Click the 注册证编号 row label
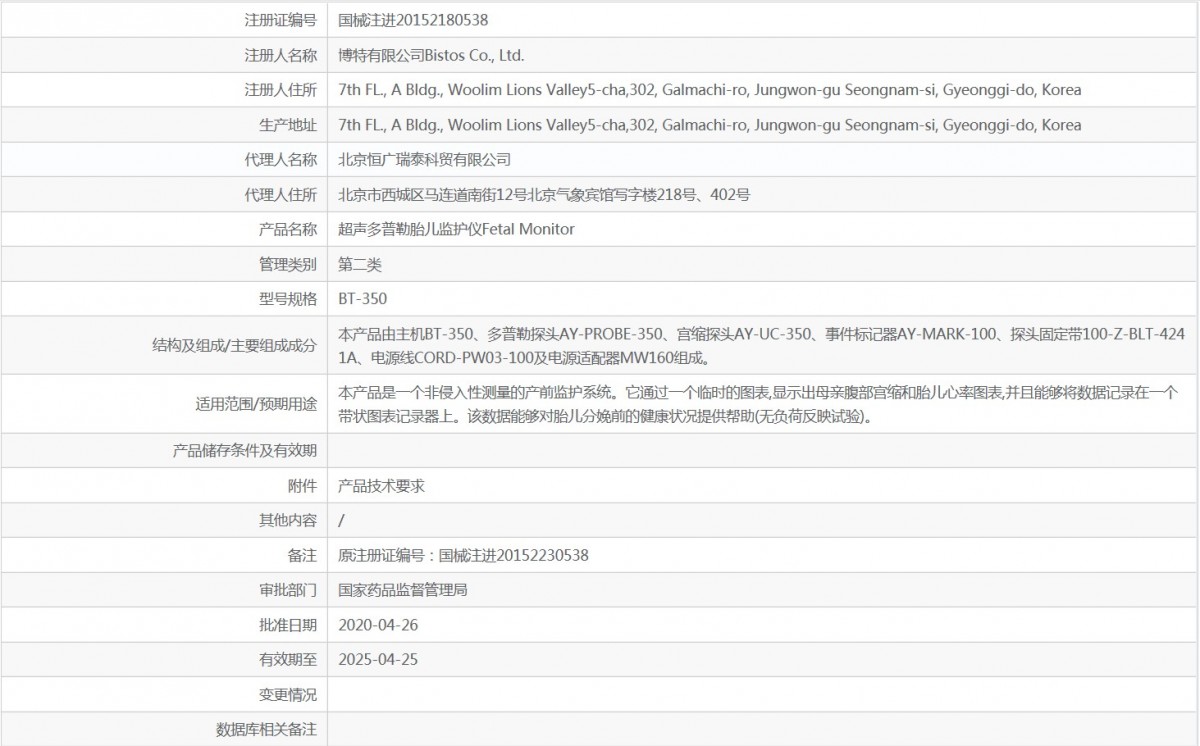Screen dimensions: 1200x746 [280, 20]
